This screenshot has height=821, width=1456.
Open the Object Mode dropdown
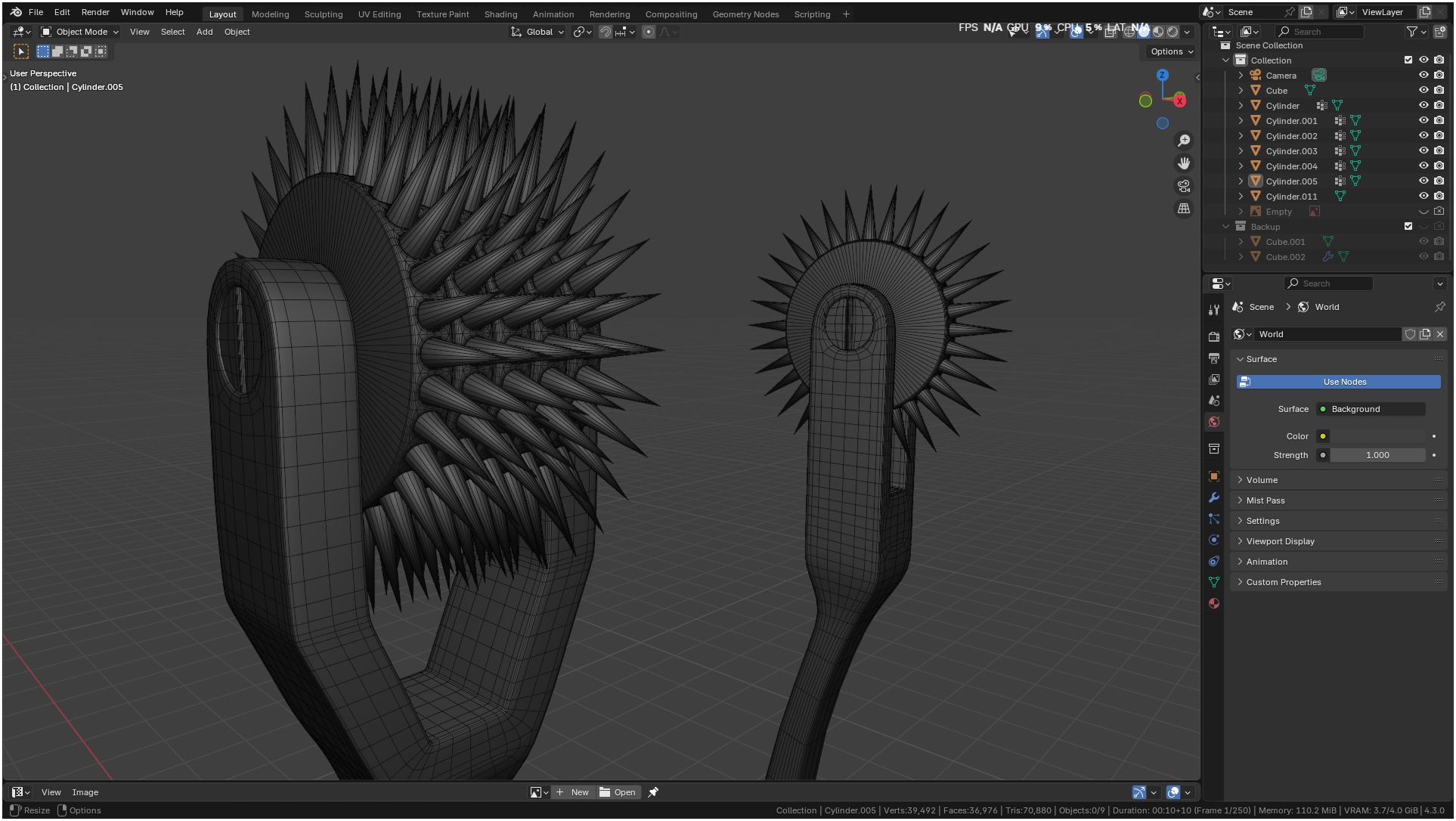pos(80,32)
